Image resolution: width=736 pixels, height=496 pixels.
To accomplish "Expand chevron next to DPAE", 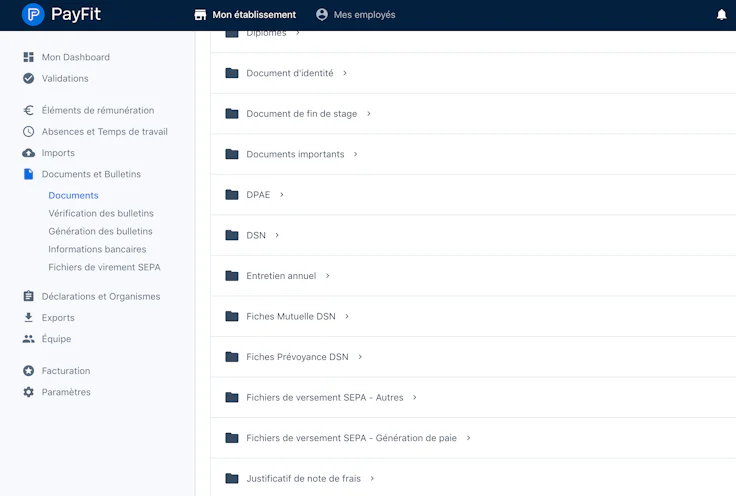I will [282, 195].
